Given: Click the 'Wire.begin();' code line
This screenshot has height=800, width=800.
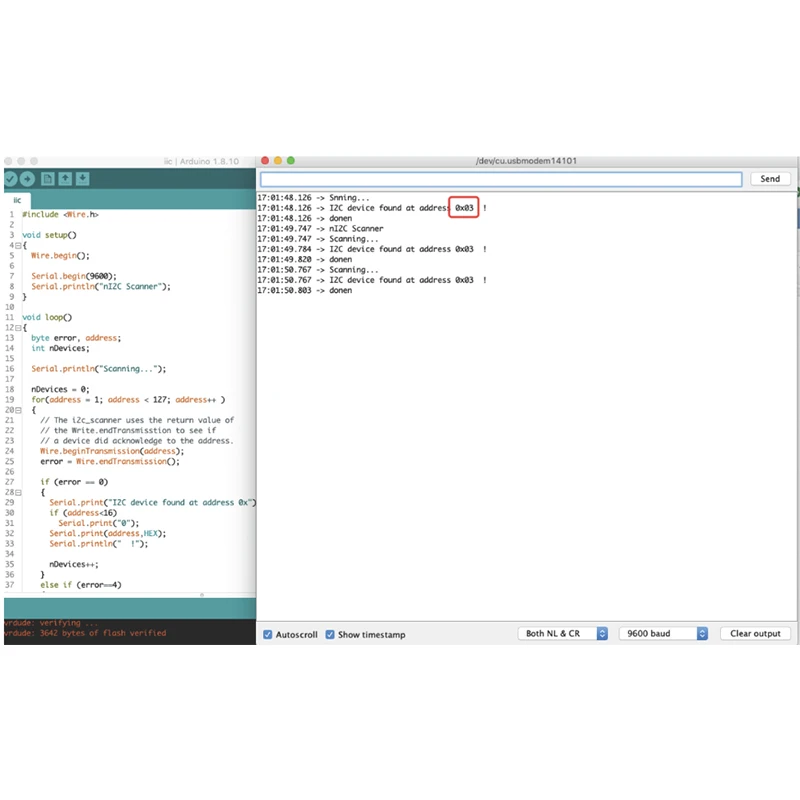Looking at the screenshot, I should [x=60, y=256].
